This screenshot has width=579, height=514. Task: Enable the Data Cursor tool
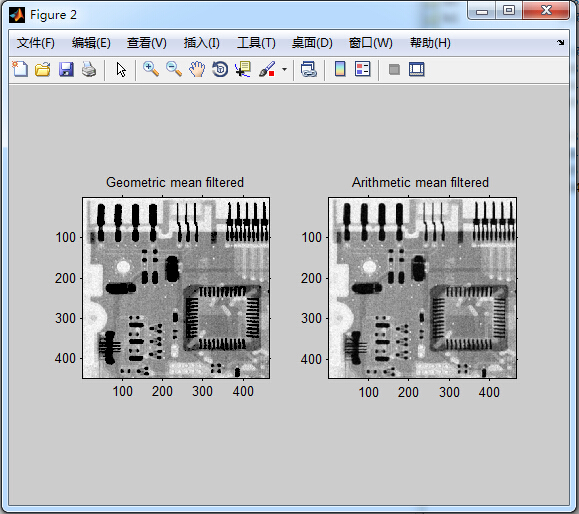click(243, 69)
